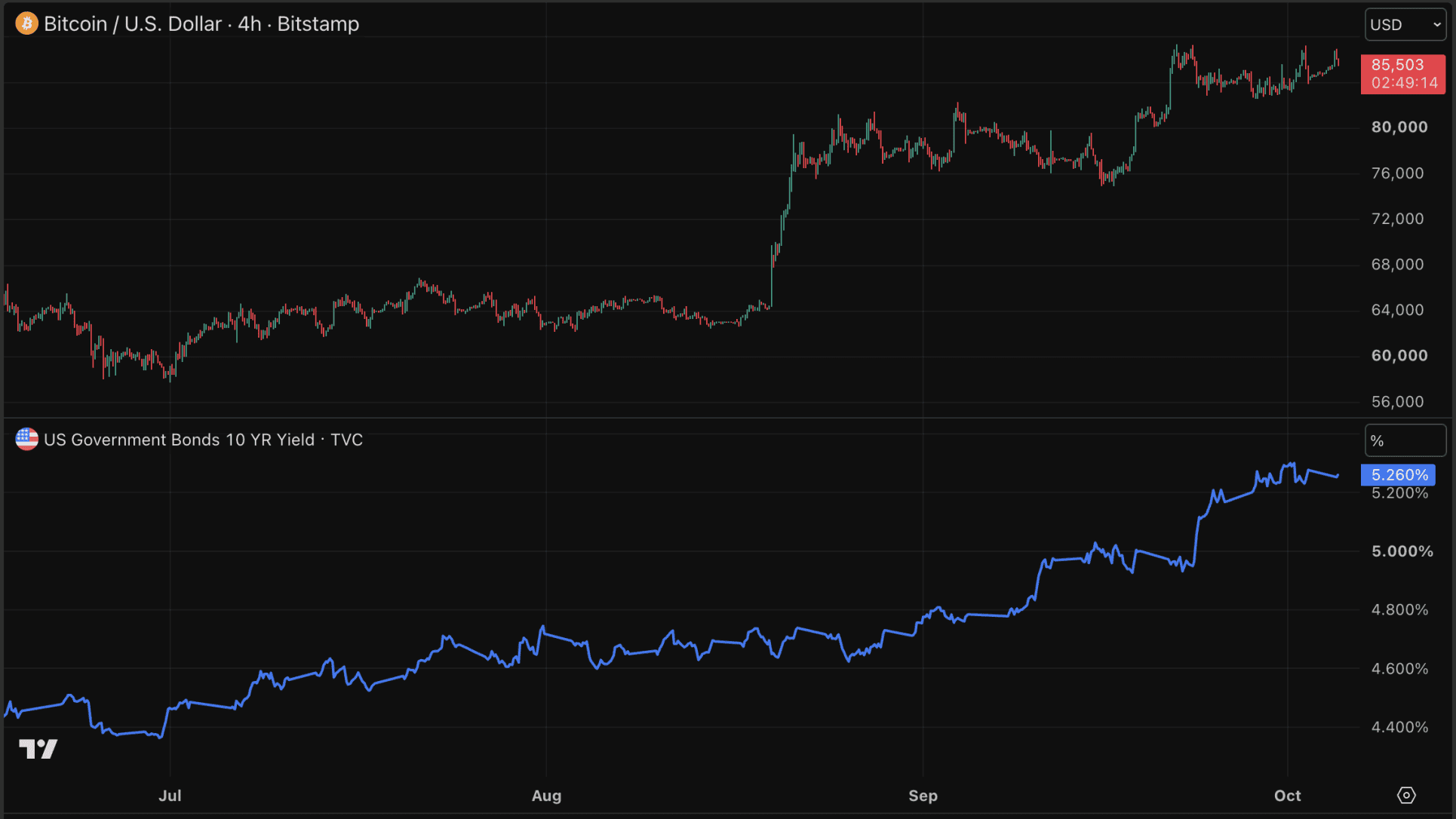
Task: Click the 80,000 price axis label
Action: click(1399, 127)
